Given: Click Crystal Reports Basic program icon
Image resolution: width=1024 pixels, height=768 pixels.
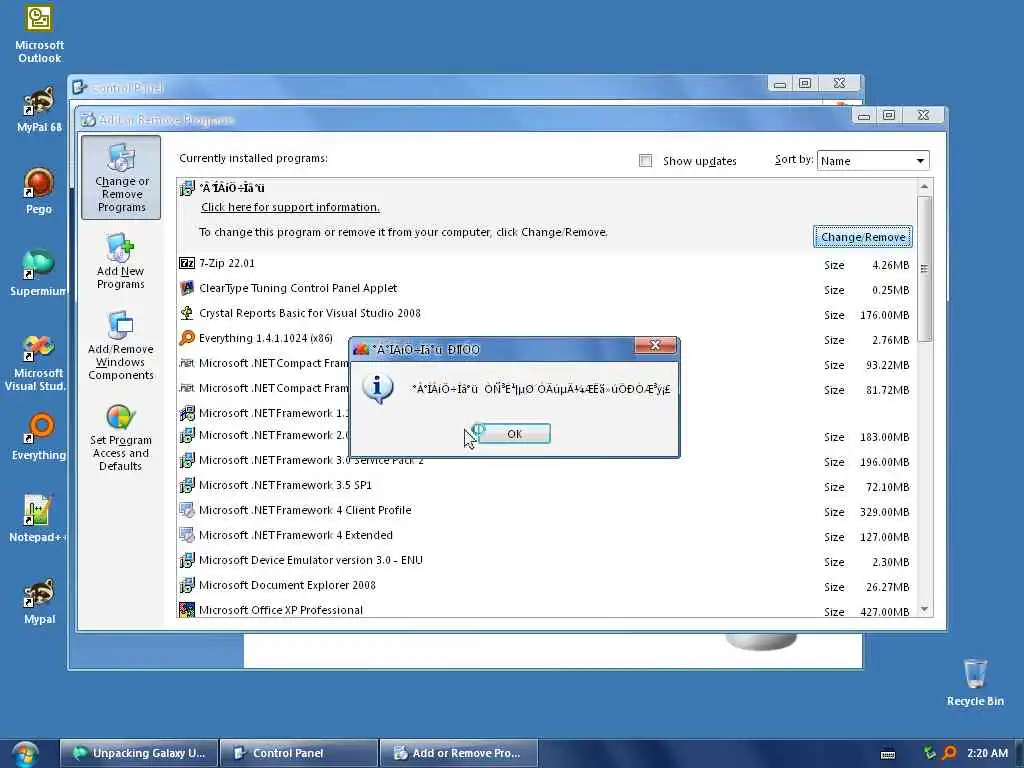Looking at the screenshot, I should pos(187,313).
